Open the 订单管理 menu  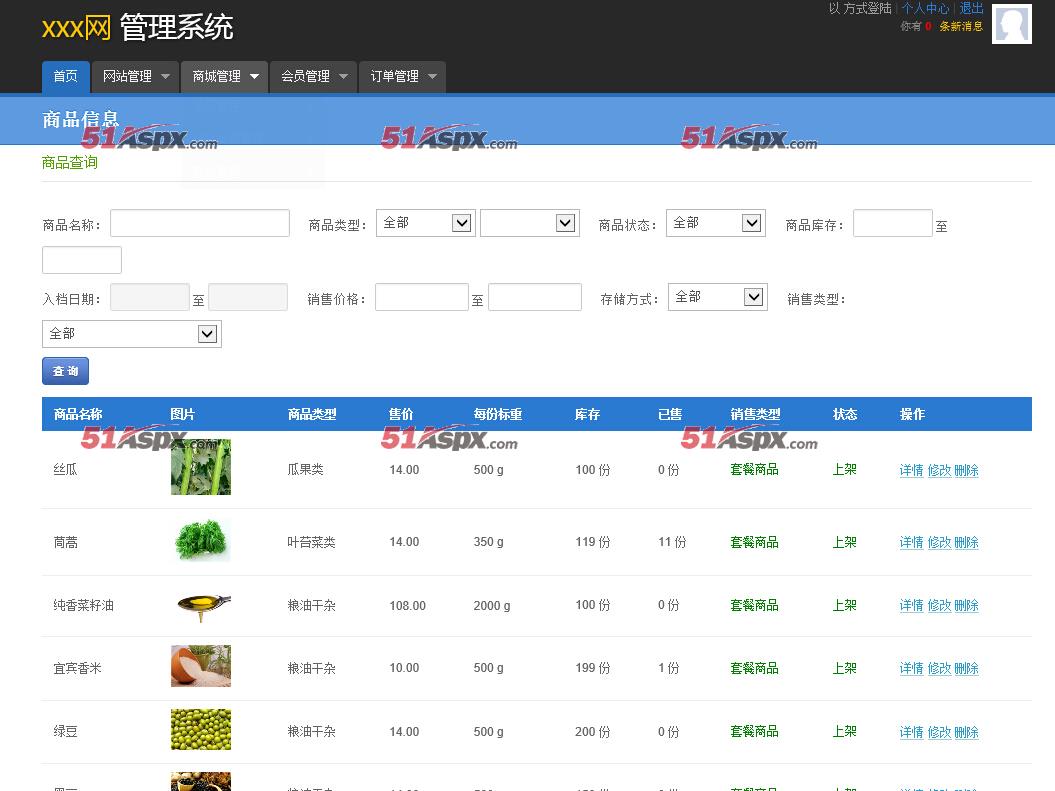tap(402, 77)
